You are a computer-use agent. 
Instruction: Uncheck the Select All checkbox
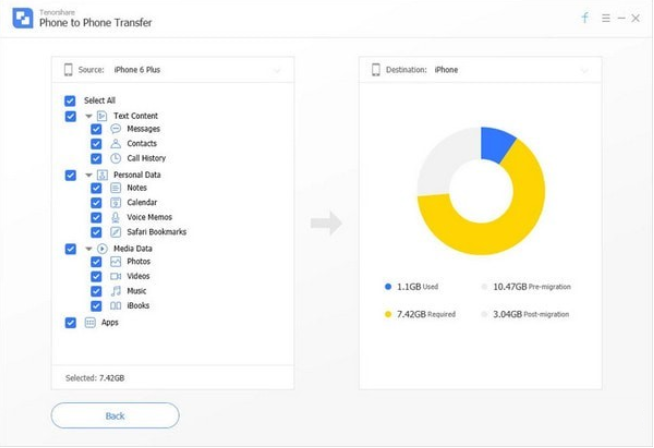(x=70, y=101)
